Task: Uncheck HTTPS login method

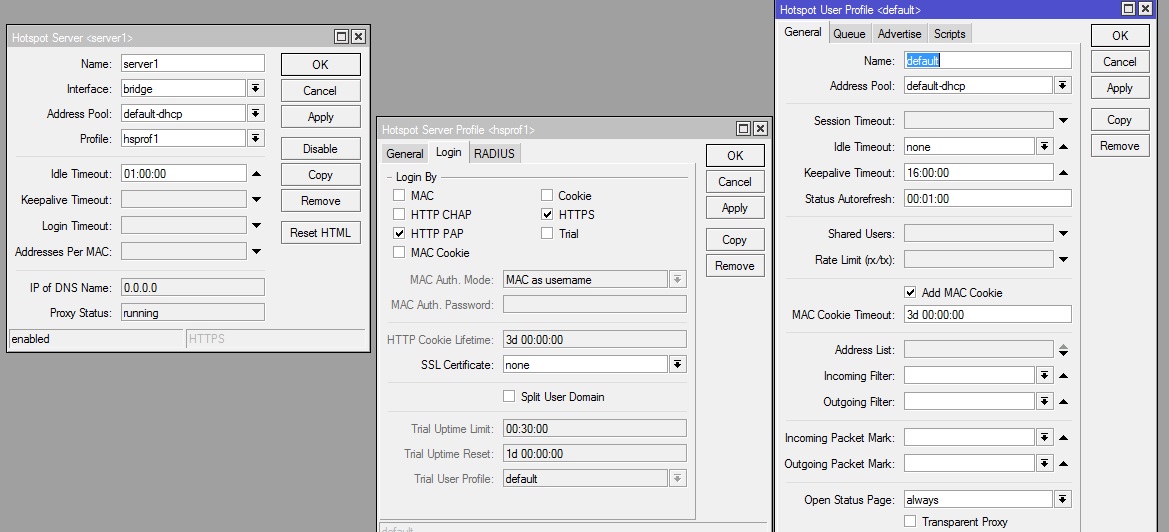Action: 547,215
